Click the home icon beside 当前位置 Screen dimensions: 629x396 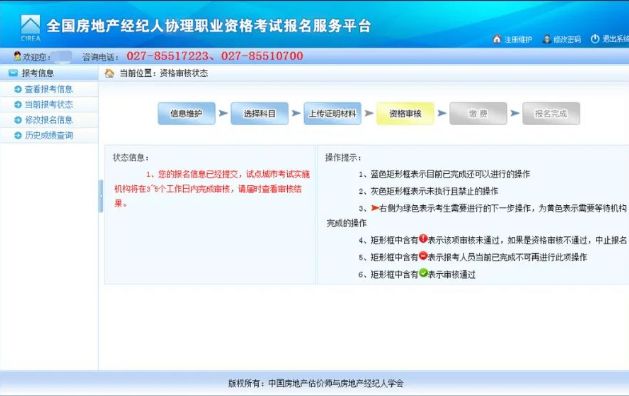coord(109,73)
